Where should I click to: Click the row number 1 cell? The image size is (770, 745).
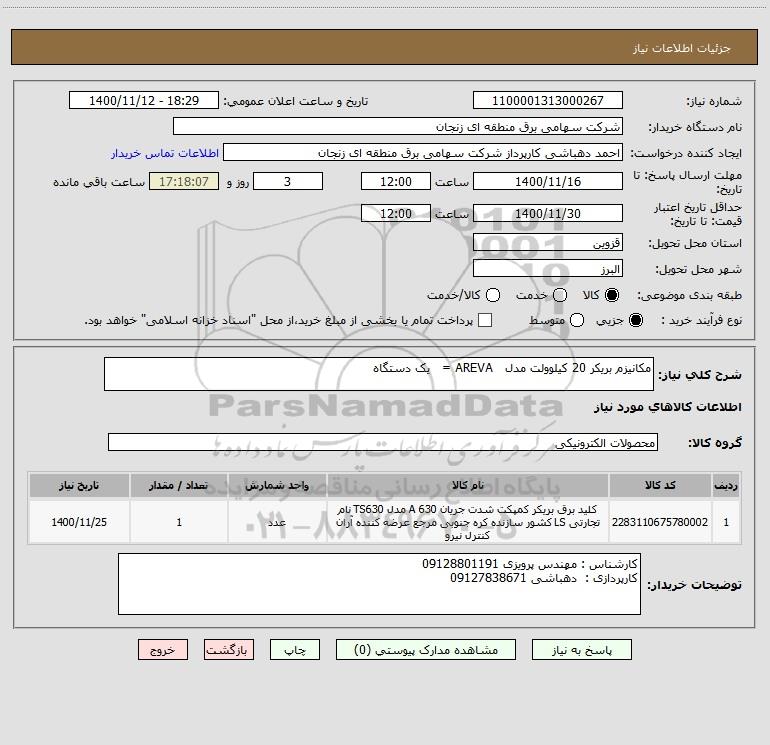tap(726, 522)
